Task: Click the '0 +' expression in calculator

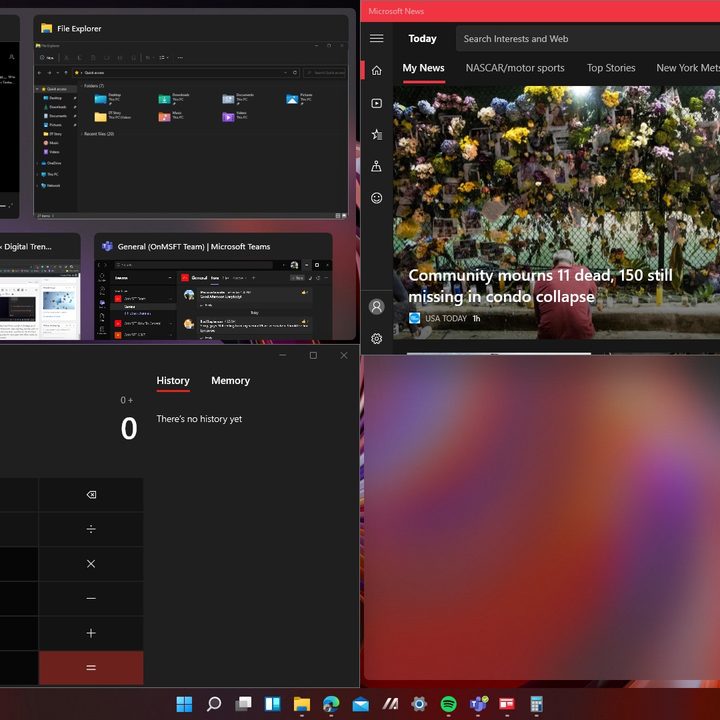Action: tap(127, 400)
